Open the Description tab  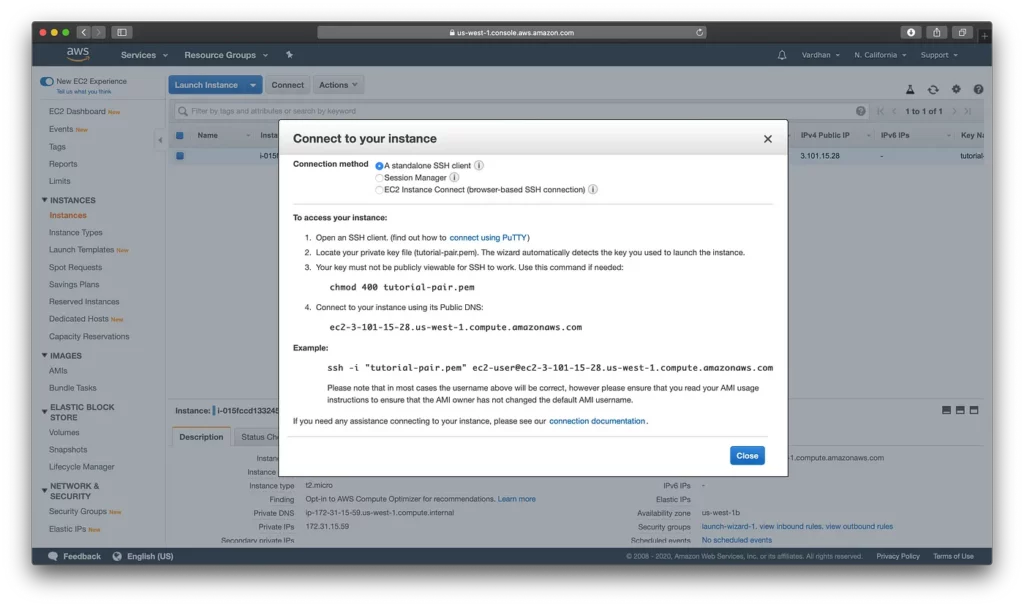click(x=201, y=437)
